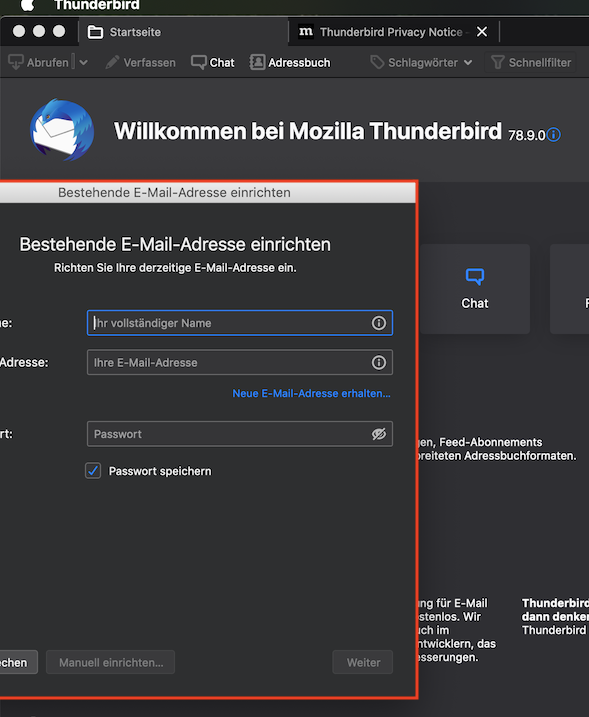Viewport: 589px width, 717px height.
Task: Click the Thunderbird logo on the welcome page
Action: [62, 129]
